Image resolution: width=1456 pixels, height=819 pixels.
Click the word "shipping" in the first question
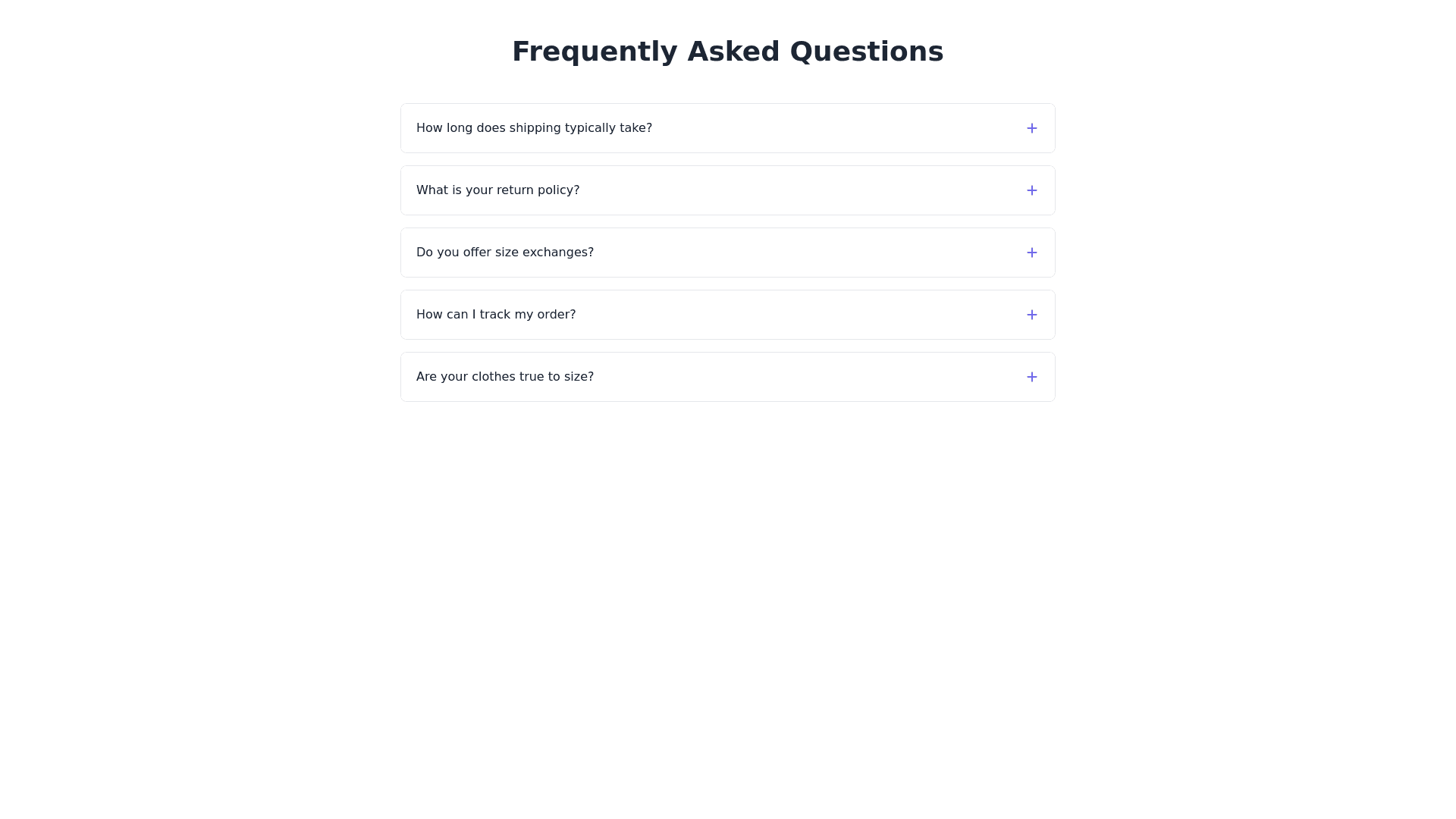pos(535,128)
